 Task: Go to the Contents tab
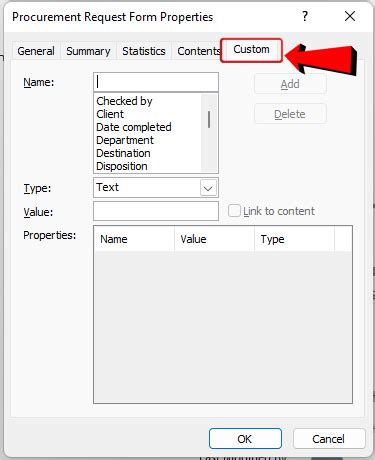click(199, 51)
